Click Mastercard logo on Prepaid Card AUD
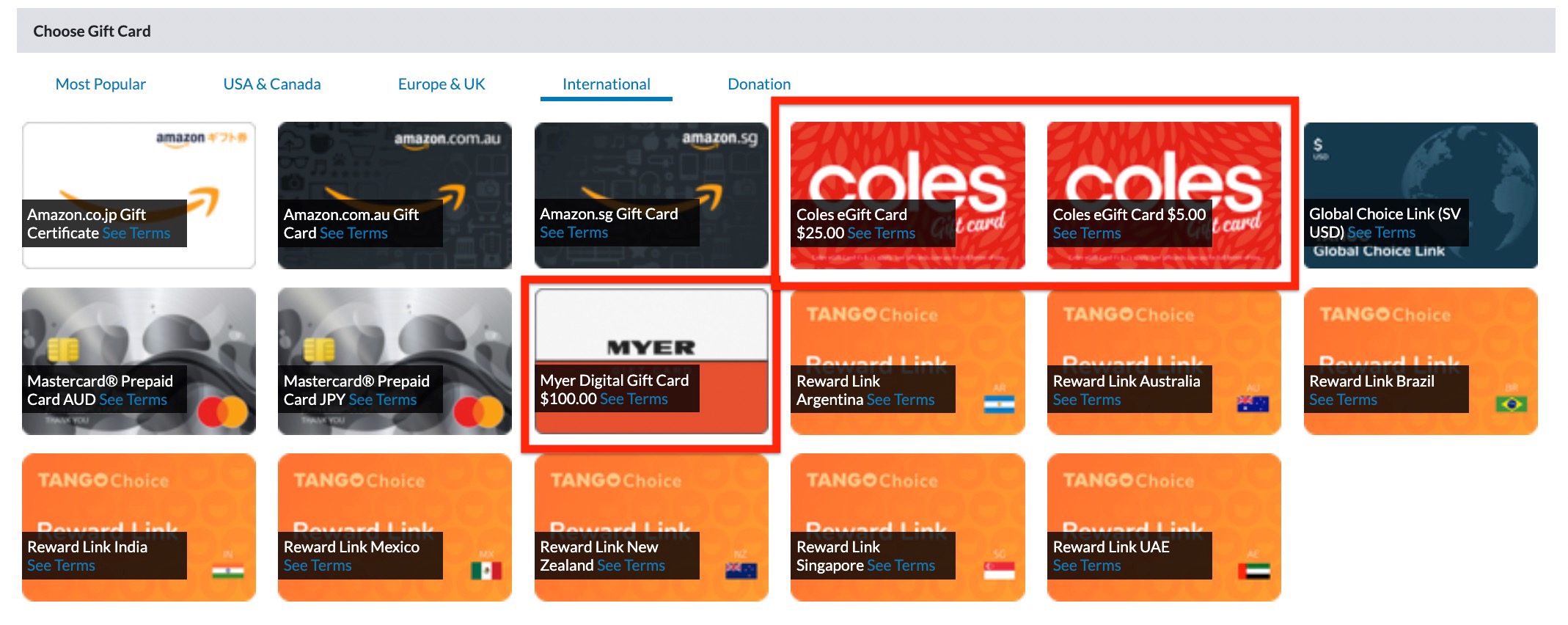Screen dimensions: 1568x625 223,412
